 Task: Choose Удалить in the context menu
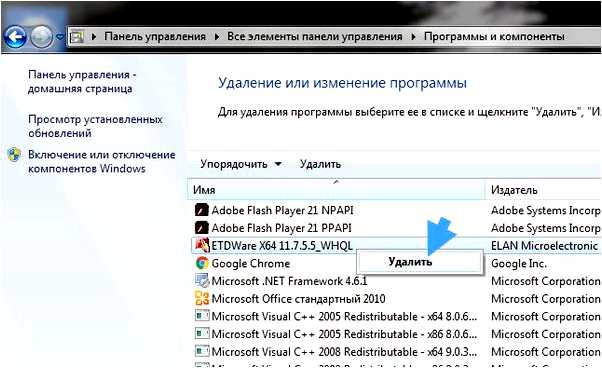[419, 262]
